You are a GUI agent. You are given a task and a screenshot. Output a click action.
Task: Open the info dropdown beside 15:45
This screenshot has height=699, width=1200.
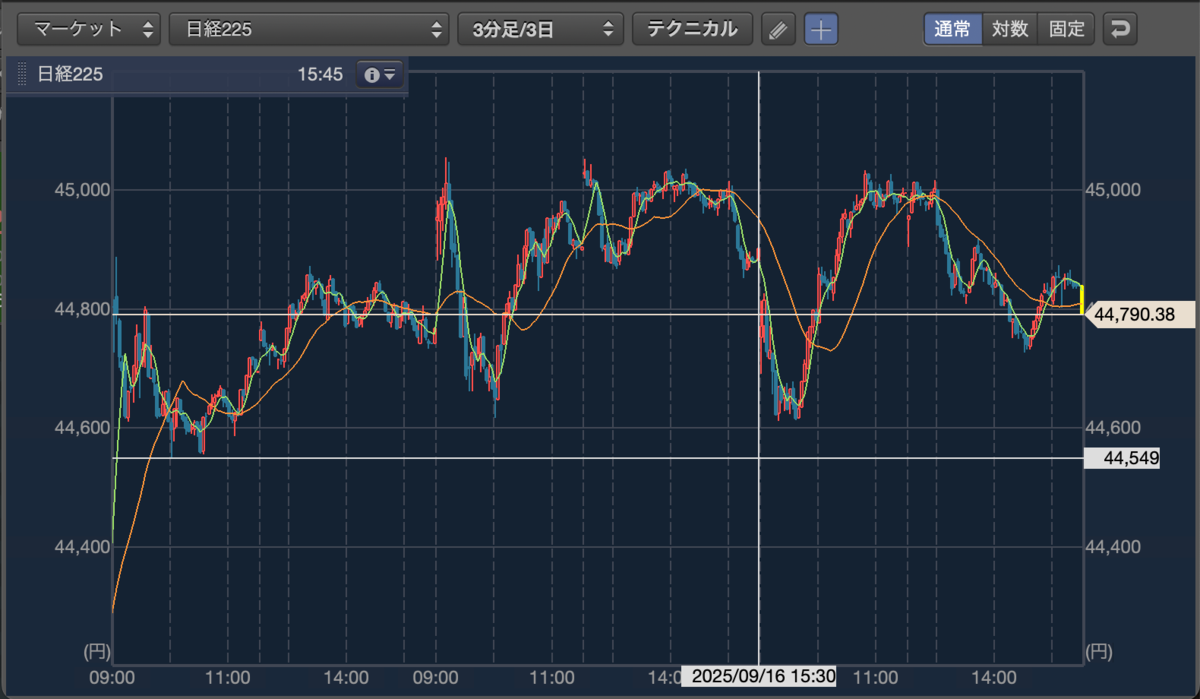point(379,74)
